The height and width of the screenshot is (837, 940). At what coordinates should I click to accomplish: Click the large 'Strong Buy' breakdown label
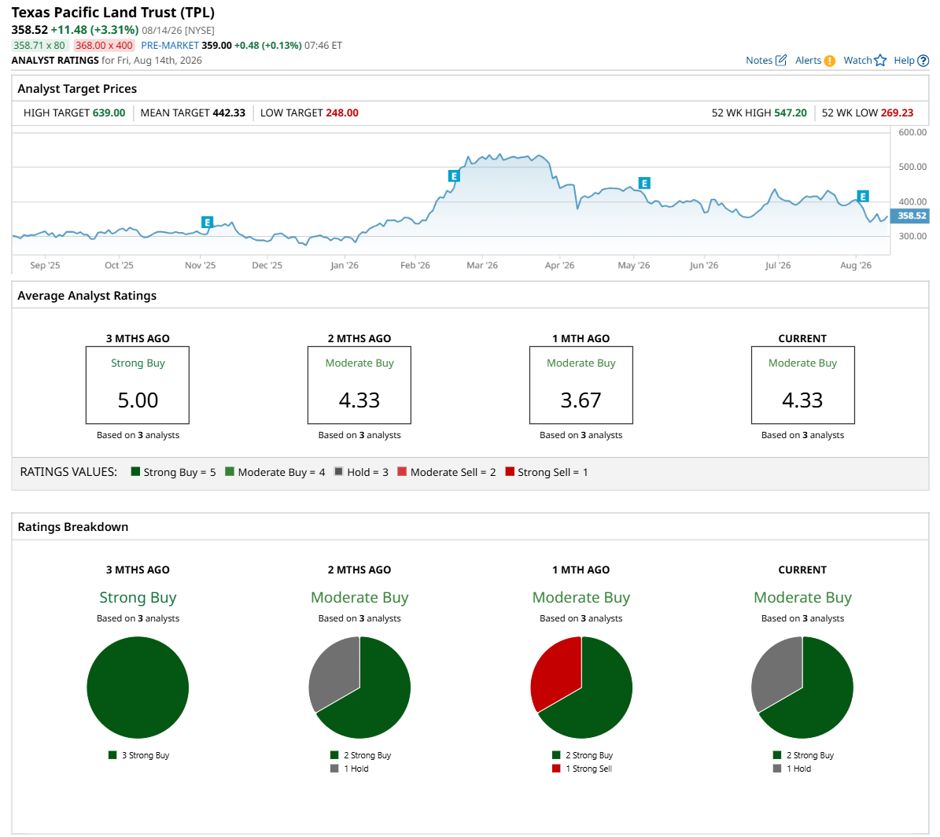(138, 597)
